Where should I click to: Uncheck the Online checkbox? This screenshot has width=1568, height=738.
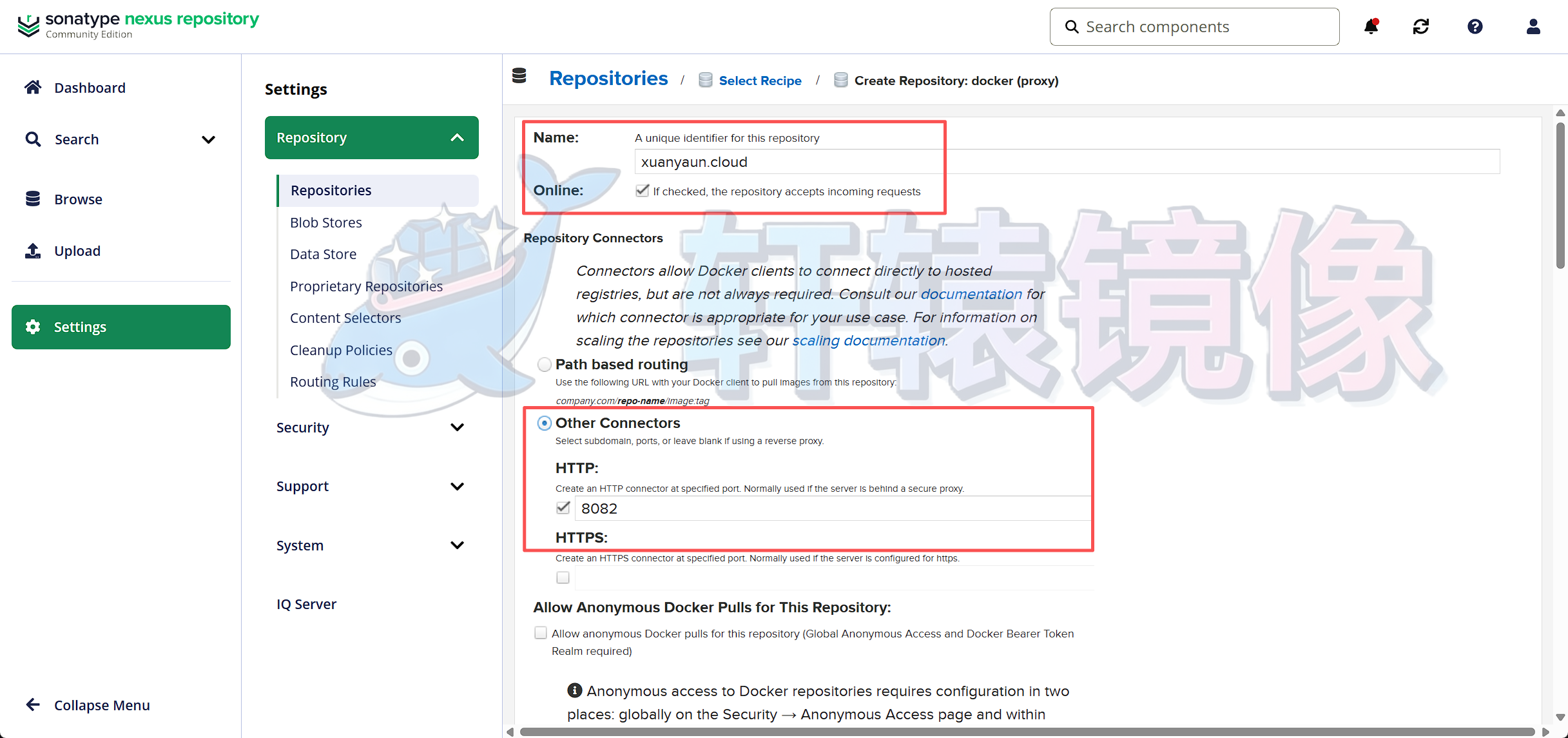click(642, 190)
